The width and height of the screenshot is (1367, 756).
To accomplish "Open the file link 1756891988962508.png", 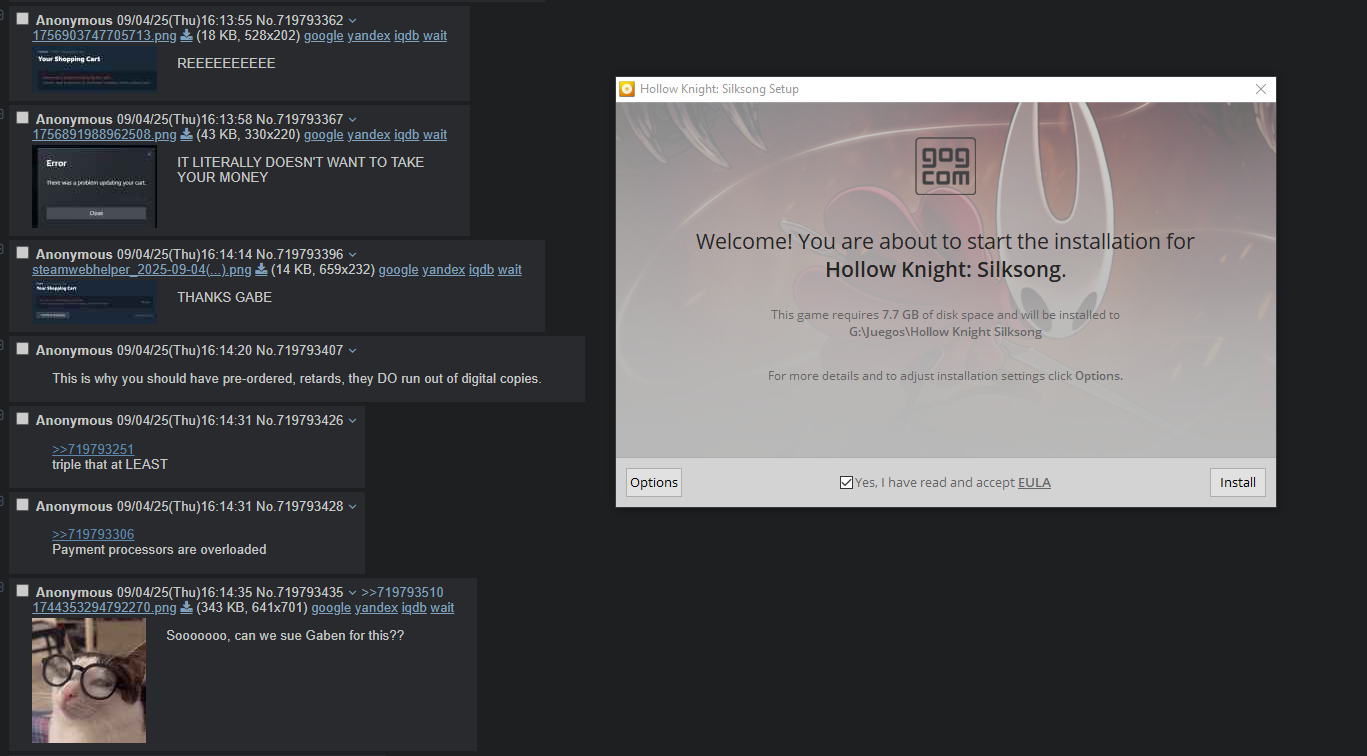I will pos(104,135).
